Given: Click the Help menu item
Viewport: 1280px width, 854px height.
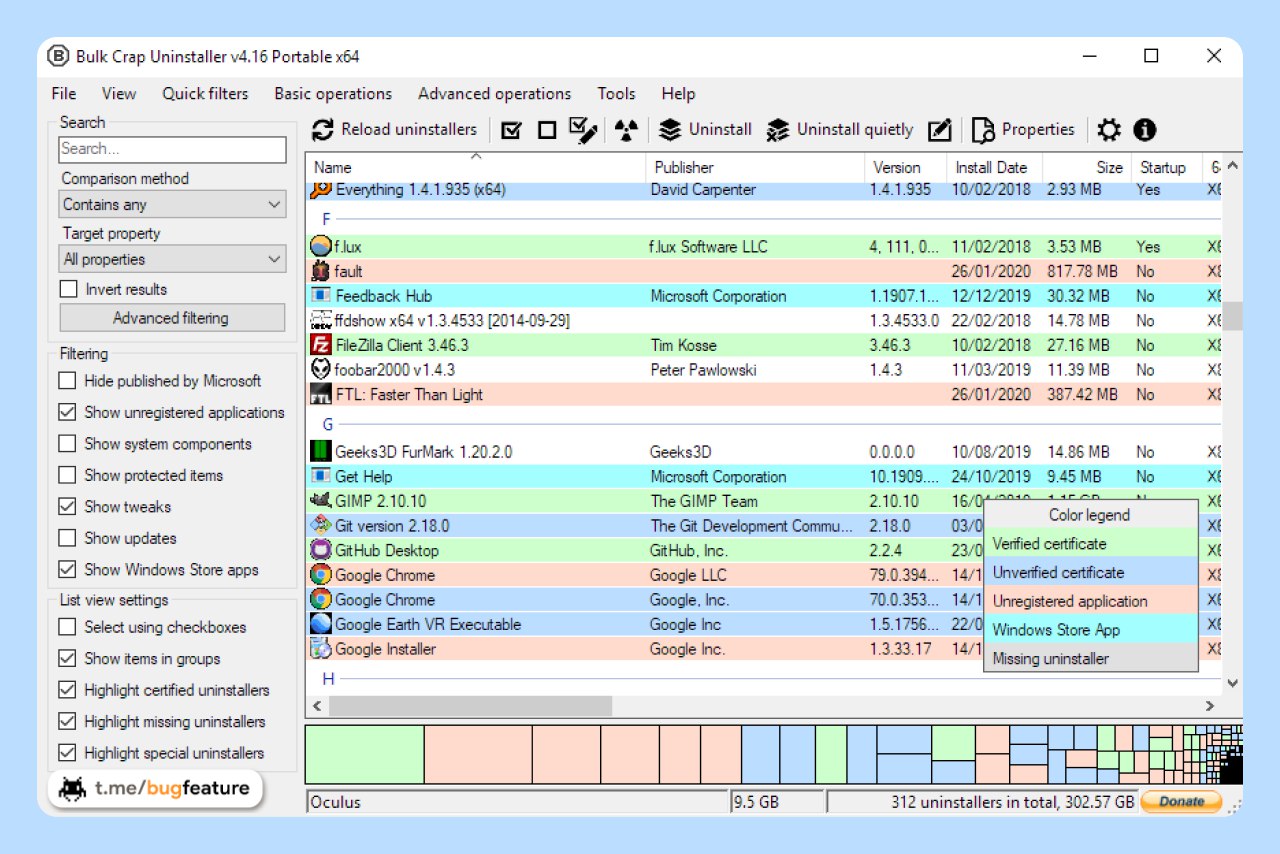Looking at the screenshot, I should click(678, 93).
